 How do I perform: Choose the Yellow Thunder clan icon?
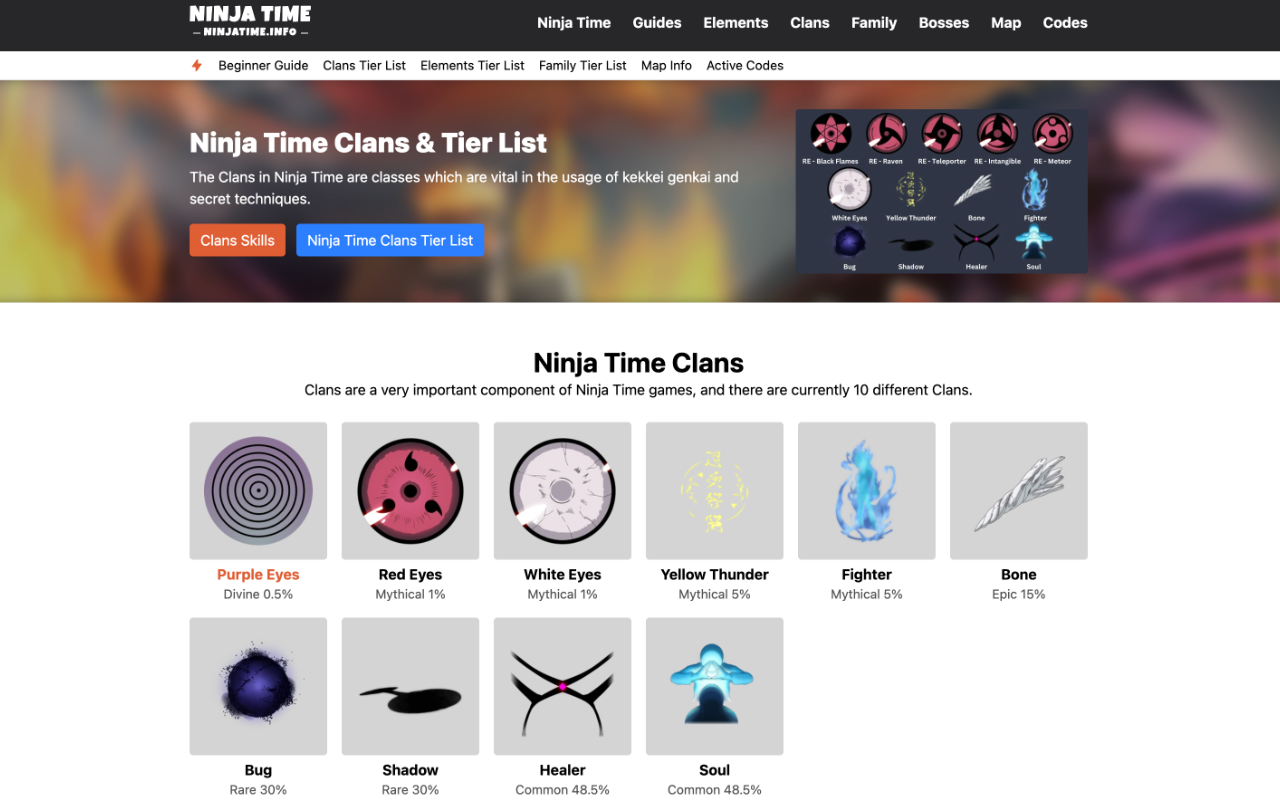pos(714,490)
